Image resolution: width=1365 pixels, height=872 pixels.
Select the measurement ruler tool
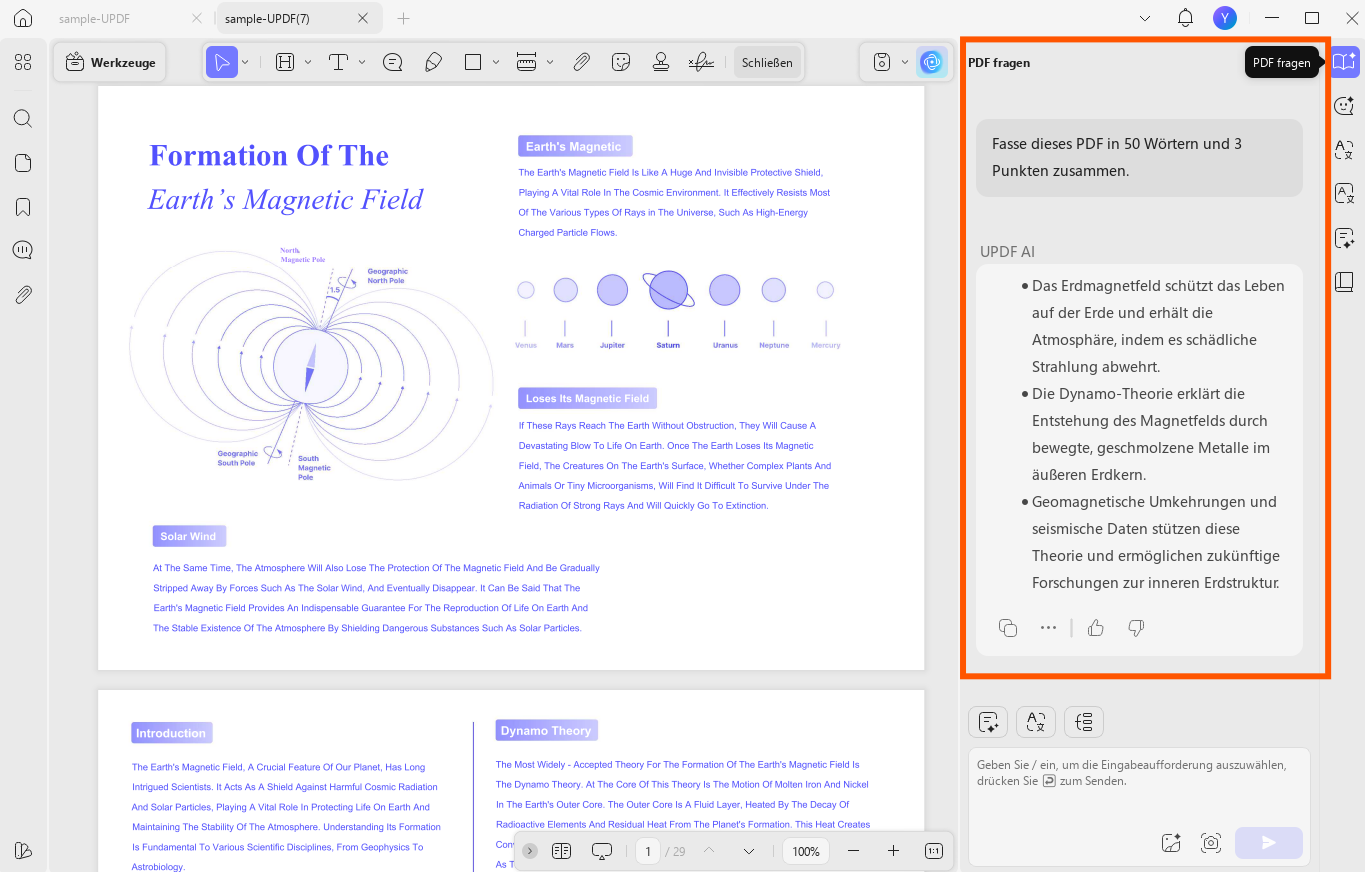coord(526,62)
